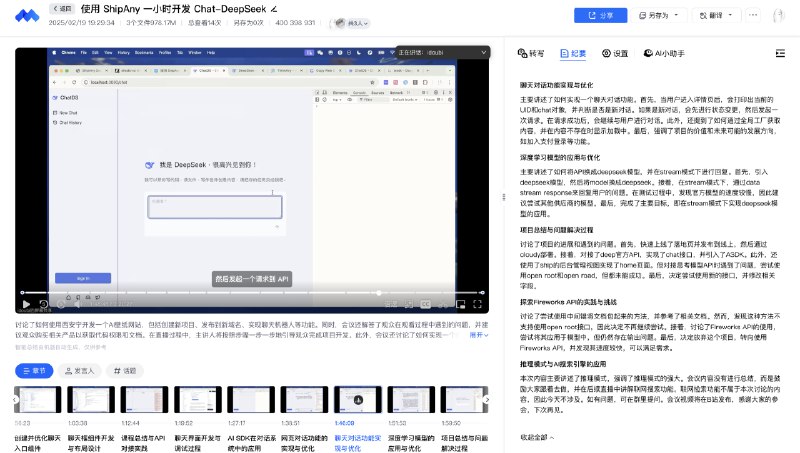Open the AI Assistant (AI小助手) tab
The image size is (800, 453).
664,53
